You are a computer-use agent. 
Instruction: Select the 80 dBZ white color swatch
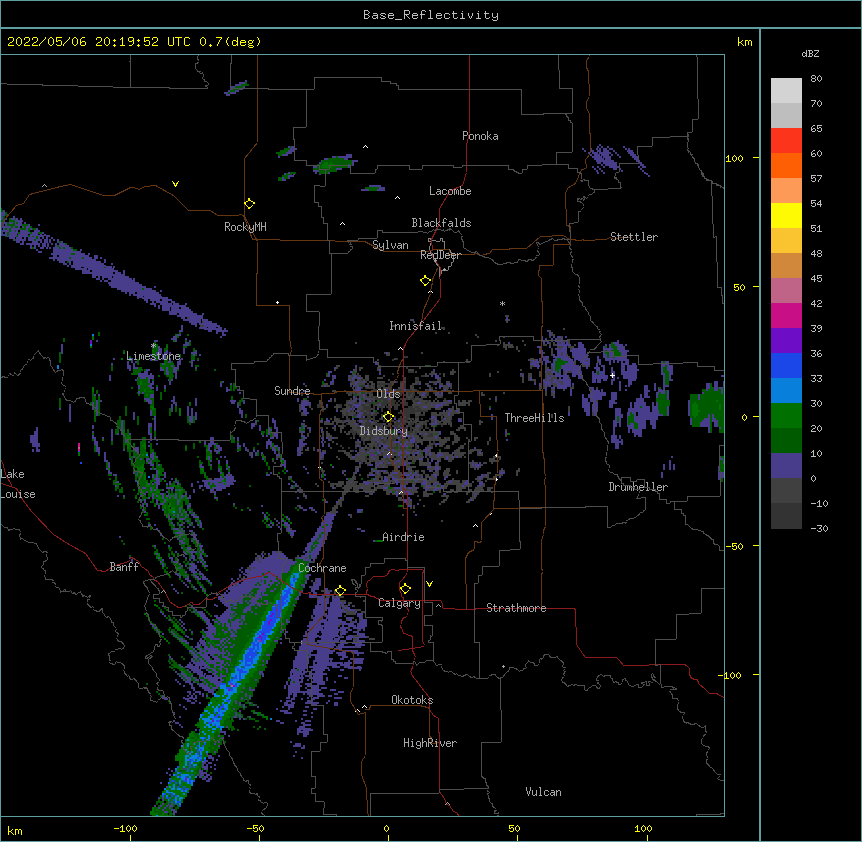pyautogui.click(x=786, y=91)
